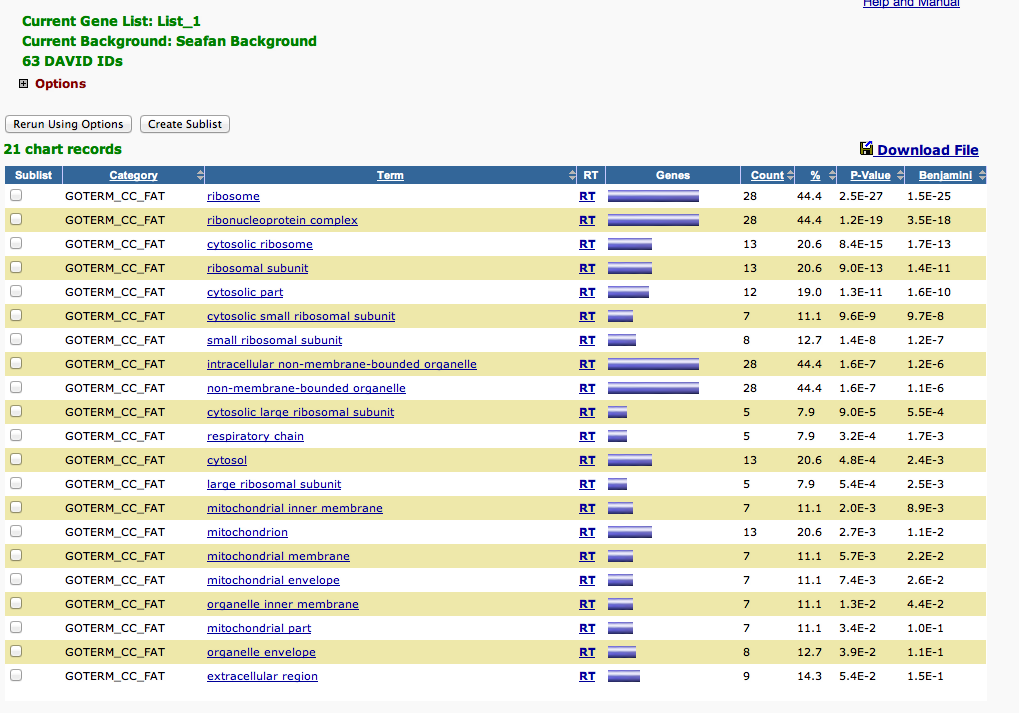The height and width of the screenshot is (713, 1019).
Task: Open the Help and Manual link
Action: pos(911,3)
